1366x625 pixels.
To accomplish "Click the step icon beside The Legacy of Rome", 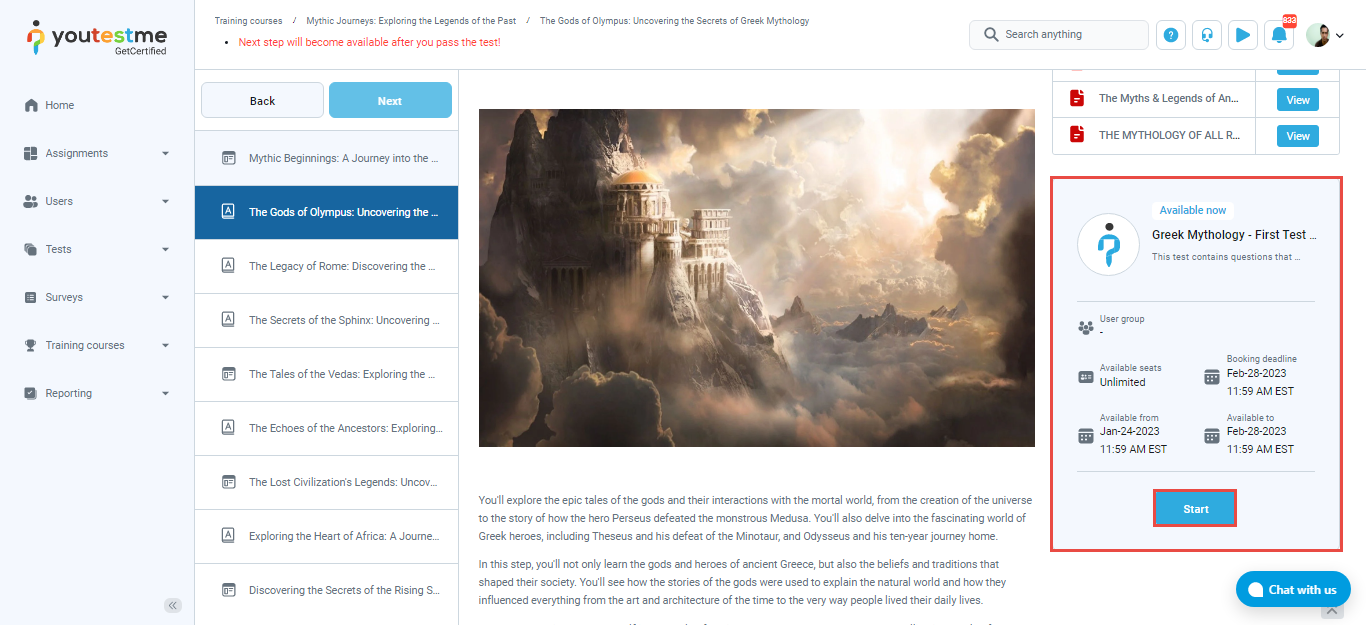I will [228, 266].
